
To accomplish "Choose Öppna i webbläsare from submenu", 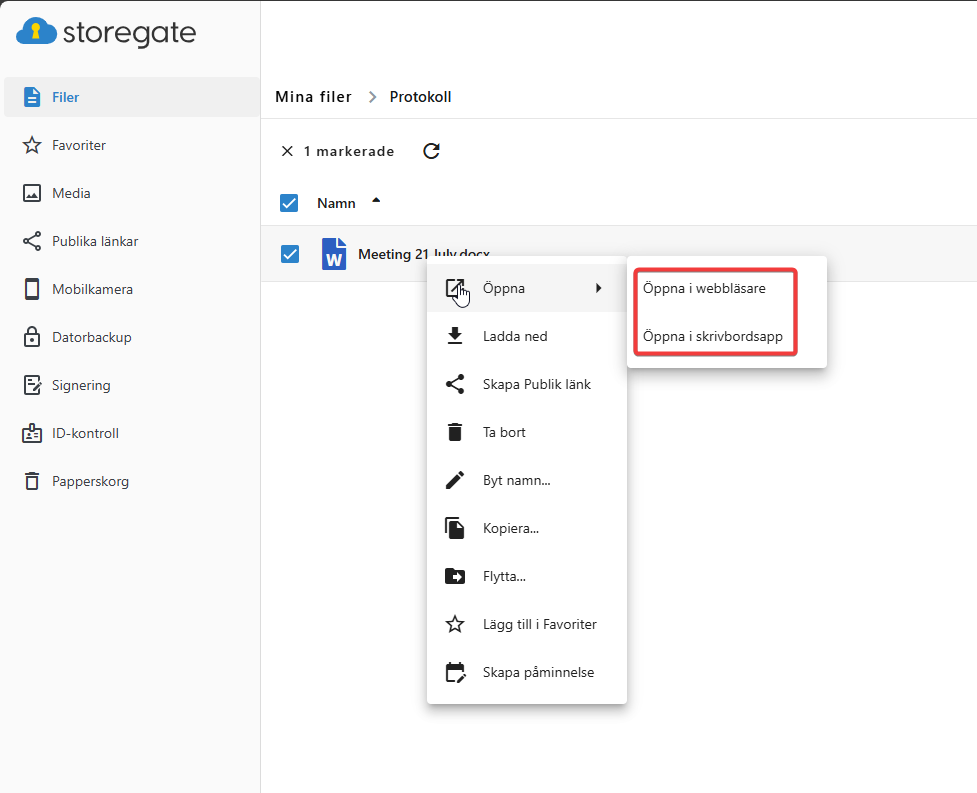I will tap(704, 289).
